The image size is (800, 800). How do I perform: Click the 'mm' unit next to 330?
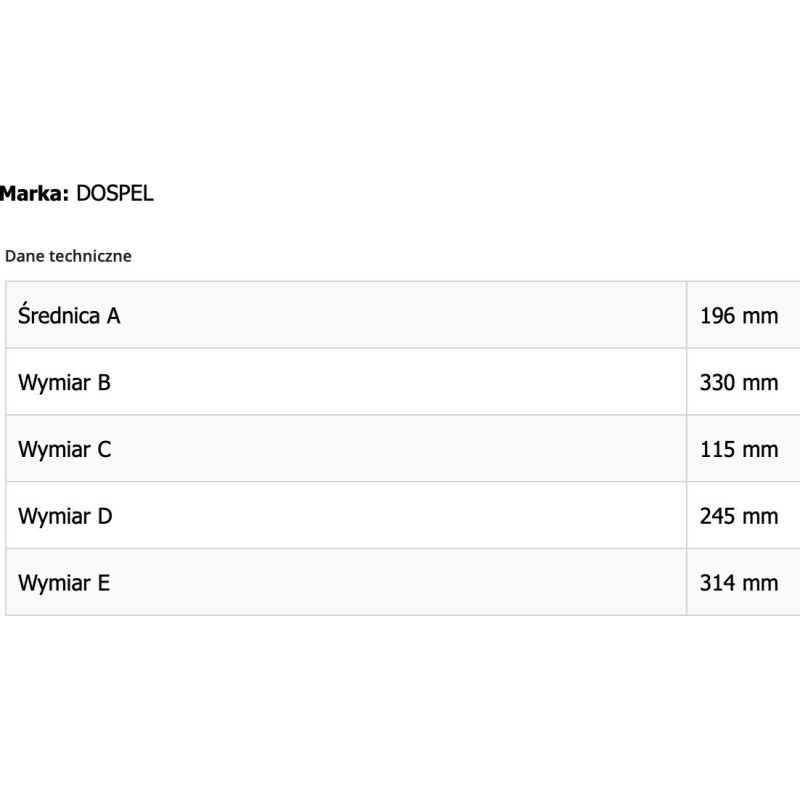pyautogui.click(x=760, y=382)
